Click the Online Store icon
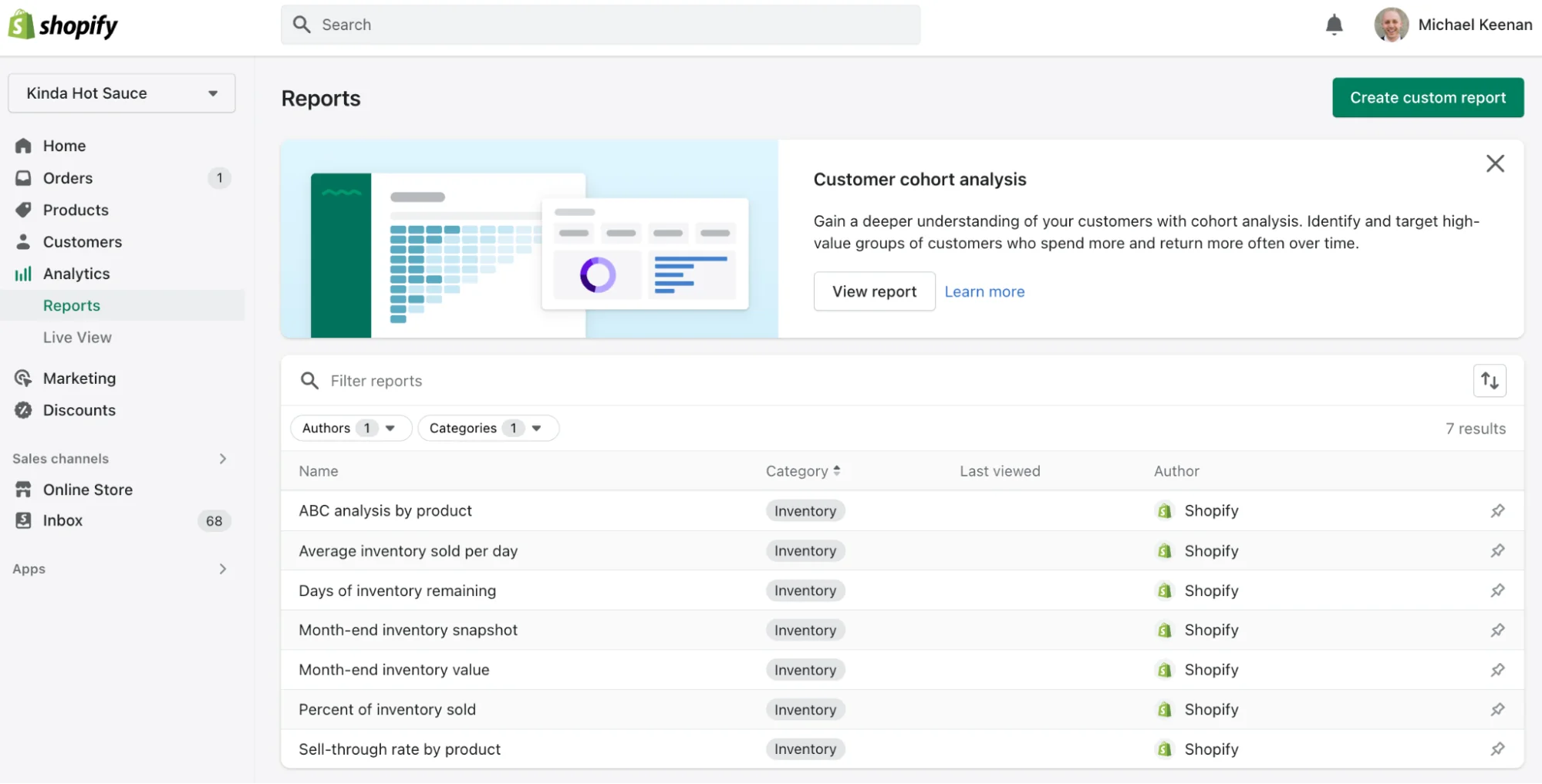 23,490
